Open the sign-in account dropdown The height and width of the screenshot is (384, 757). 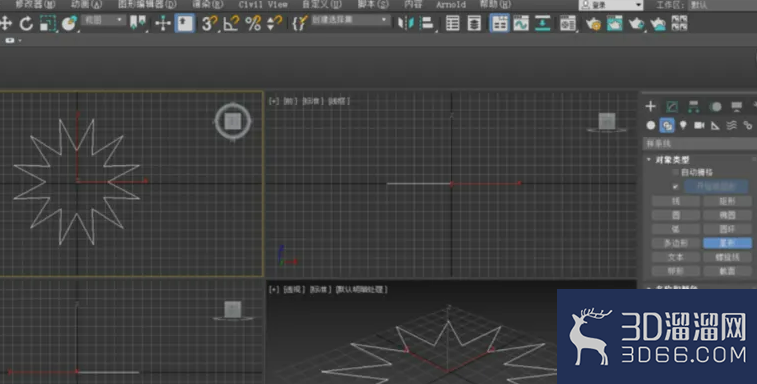(611, 5)
